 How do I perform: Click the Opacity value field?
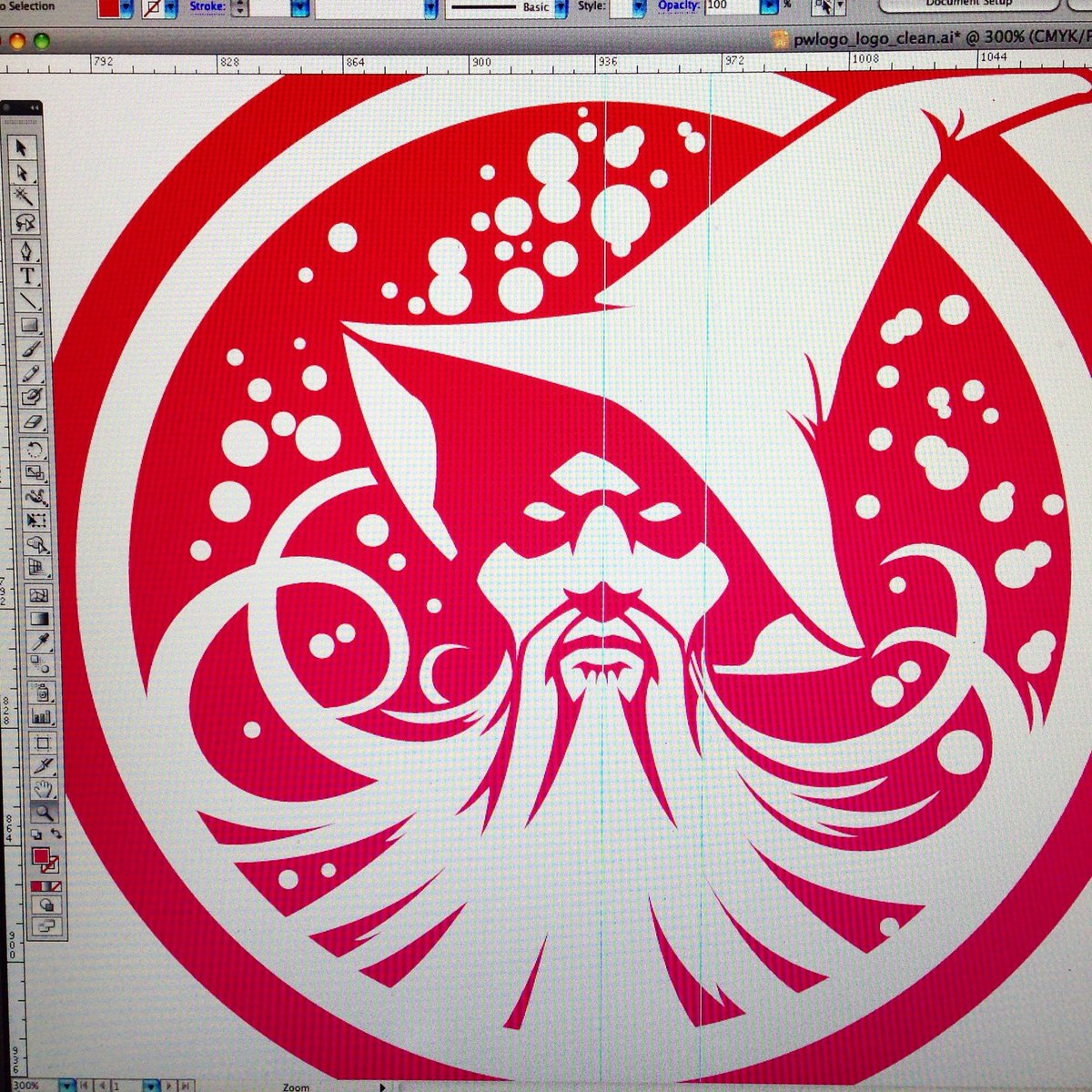pos(732,5)
